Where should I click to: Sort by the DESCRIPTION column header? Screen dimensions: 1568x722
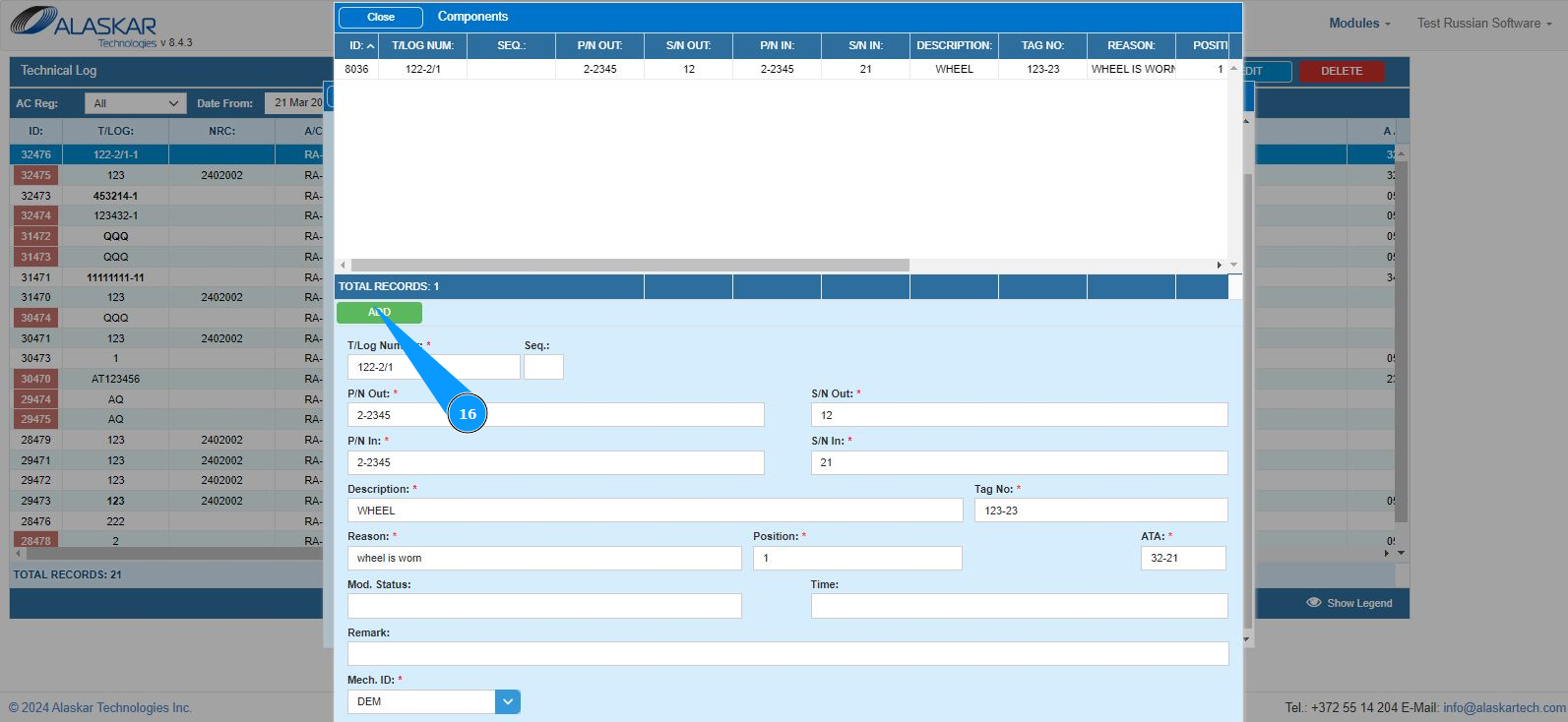[x=954, y=46]
